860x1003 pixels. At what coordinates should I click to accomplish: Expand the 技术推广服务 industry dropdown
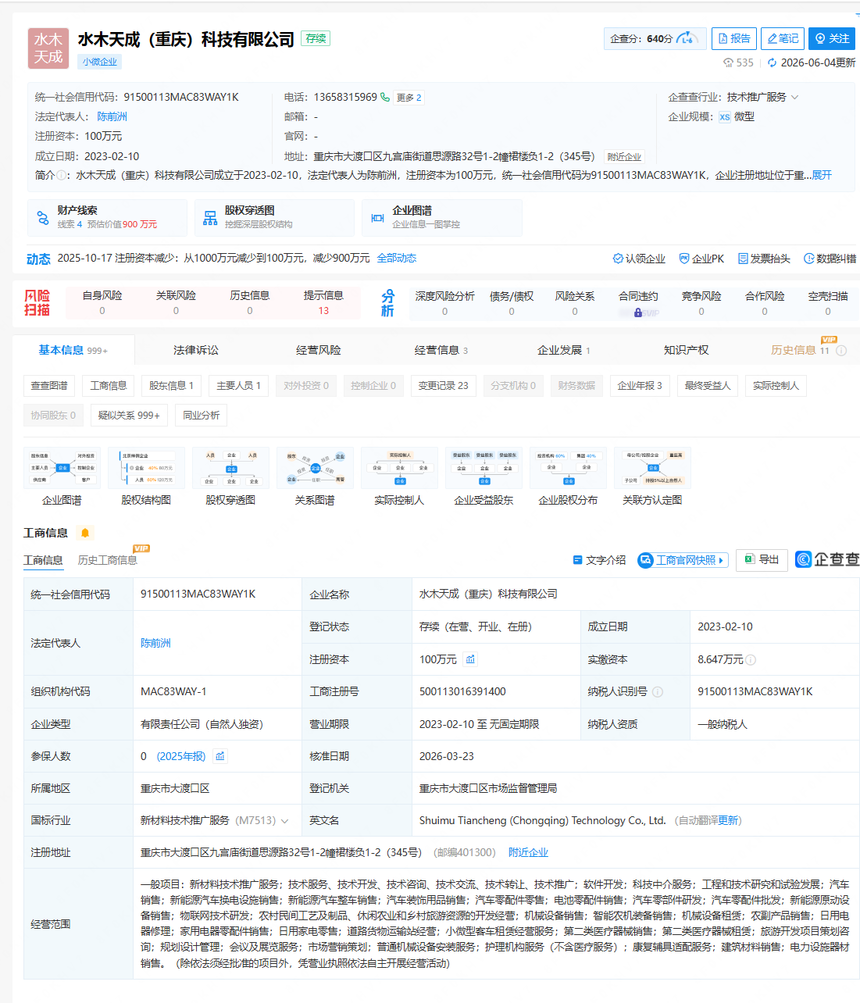[x=795, y=97]
